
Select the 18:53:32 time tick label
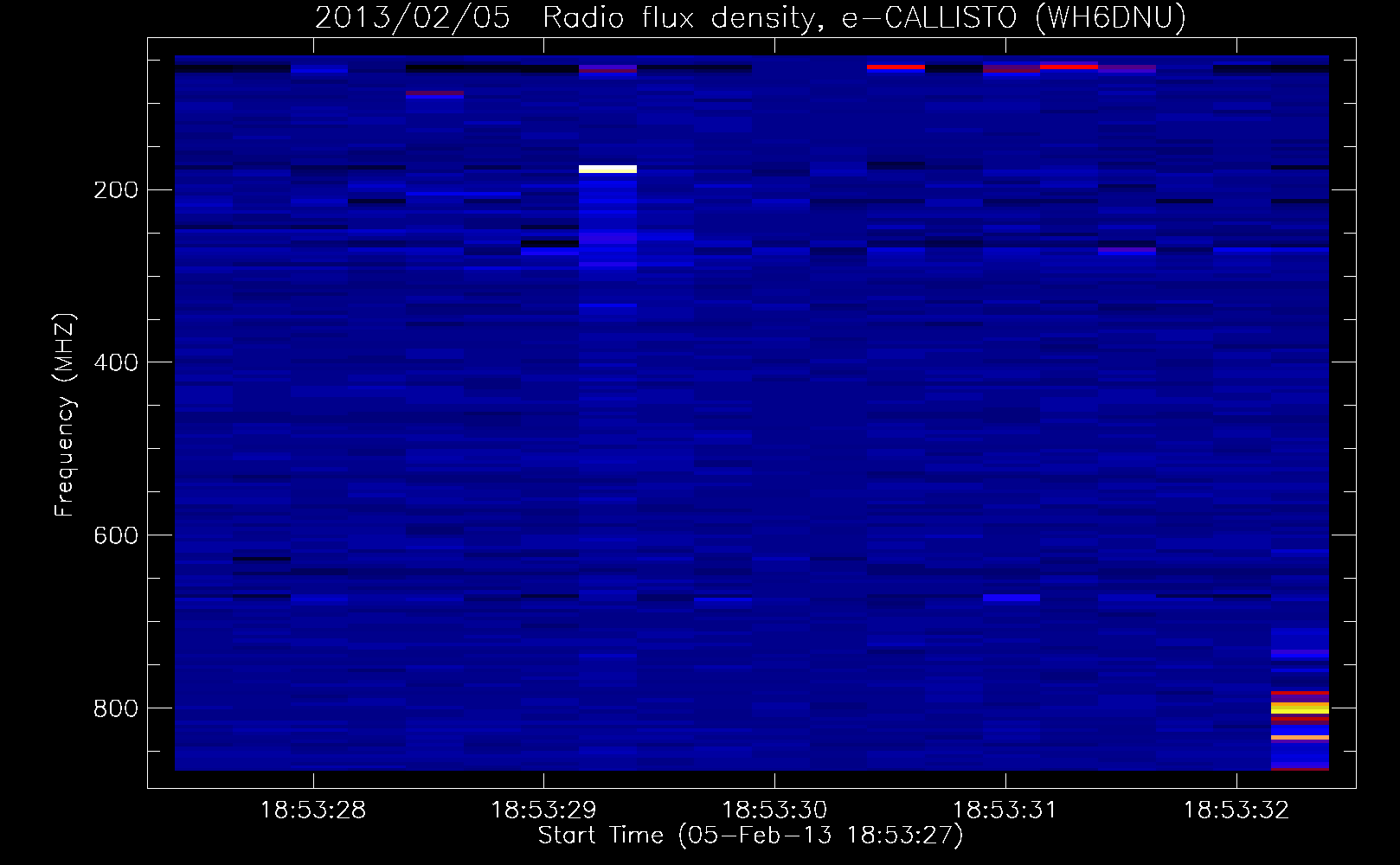pyautogui.click(x=1236, y=811)
